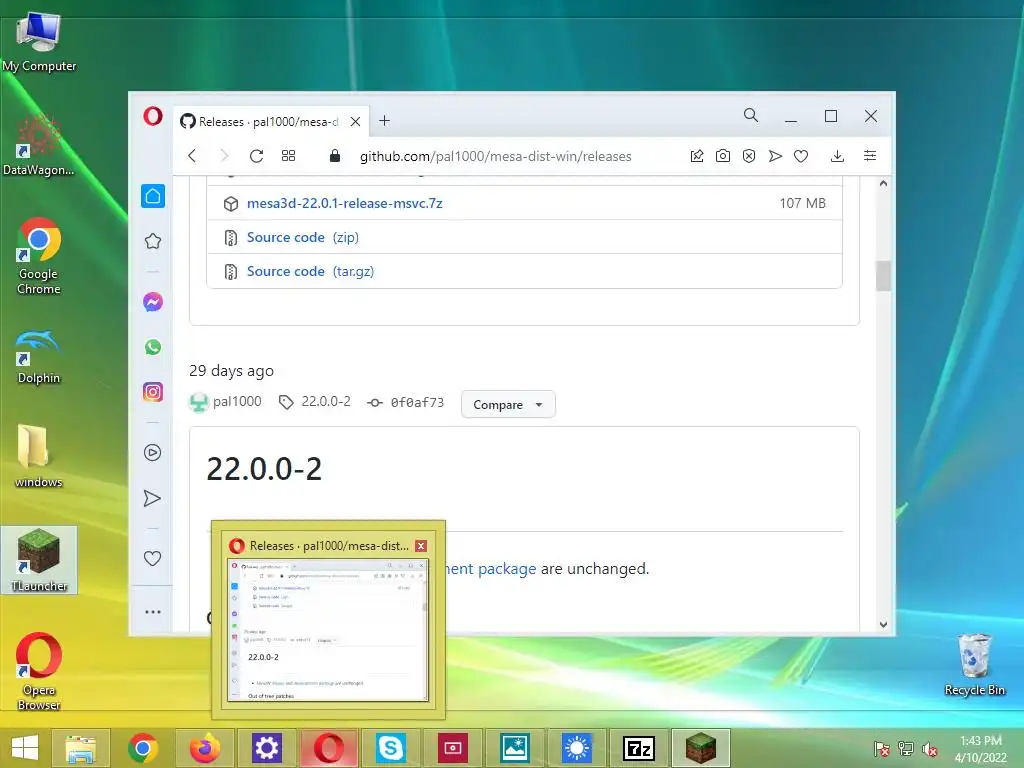Launch Chrome from the taskbar
Viewport: 1024px width, 768px height.
142,748
